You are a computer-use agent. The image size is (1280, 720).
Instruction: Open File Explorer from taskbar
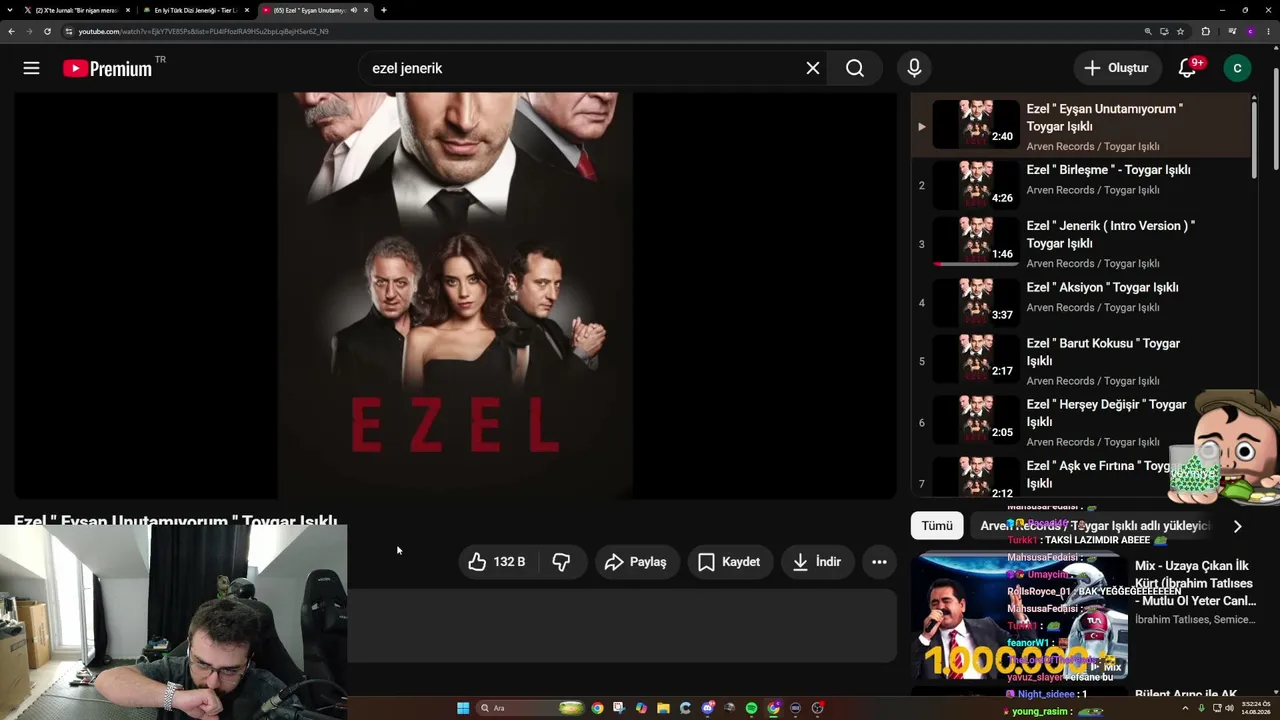663,708
